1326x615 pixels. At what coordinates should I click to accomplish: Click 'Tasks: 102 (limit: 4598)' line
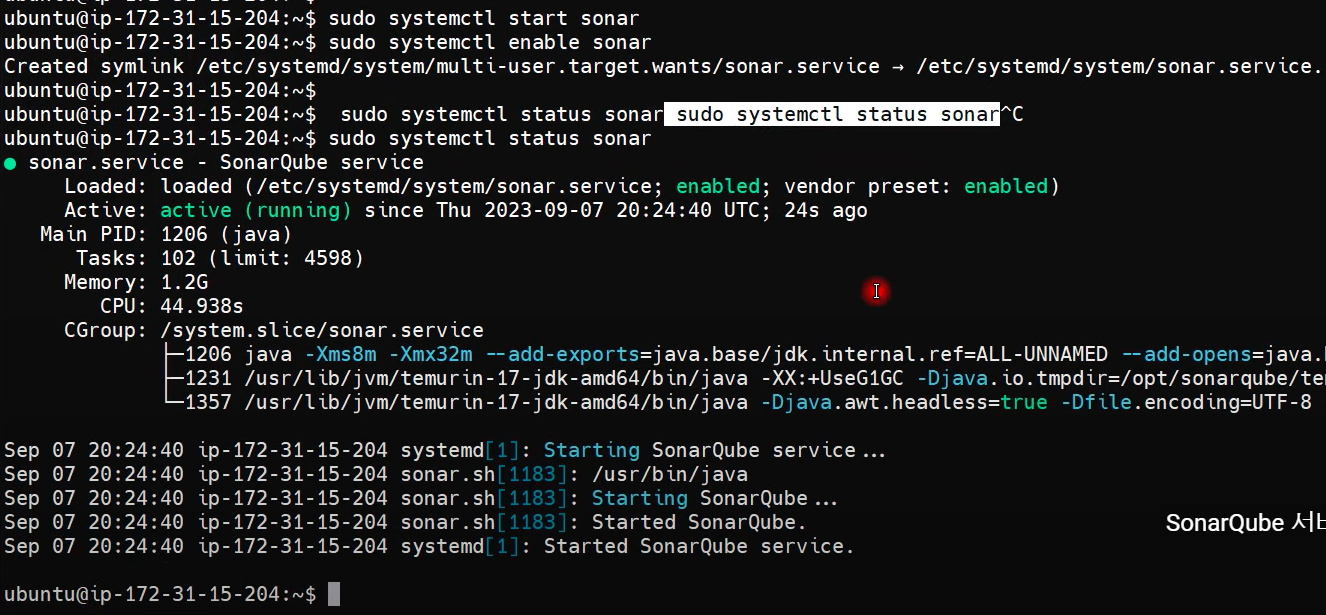click(x=220, y=258)
